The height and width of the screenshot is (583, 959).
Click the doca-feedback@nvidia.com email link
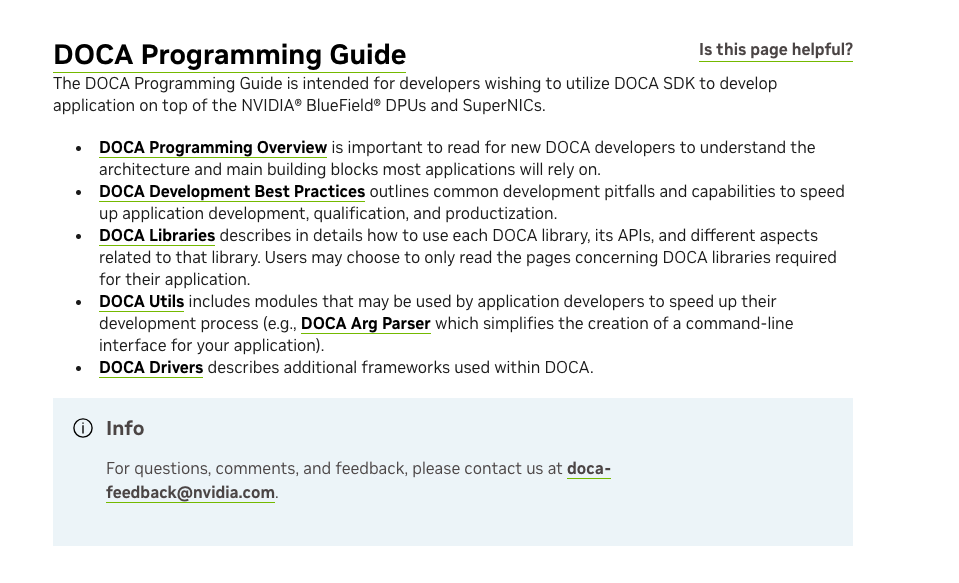tap(190, 493)
